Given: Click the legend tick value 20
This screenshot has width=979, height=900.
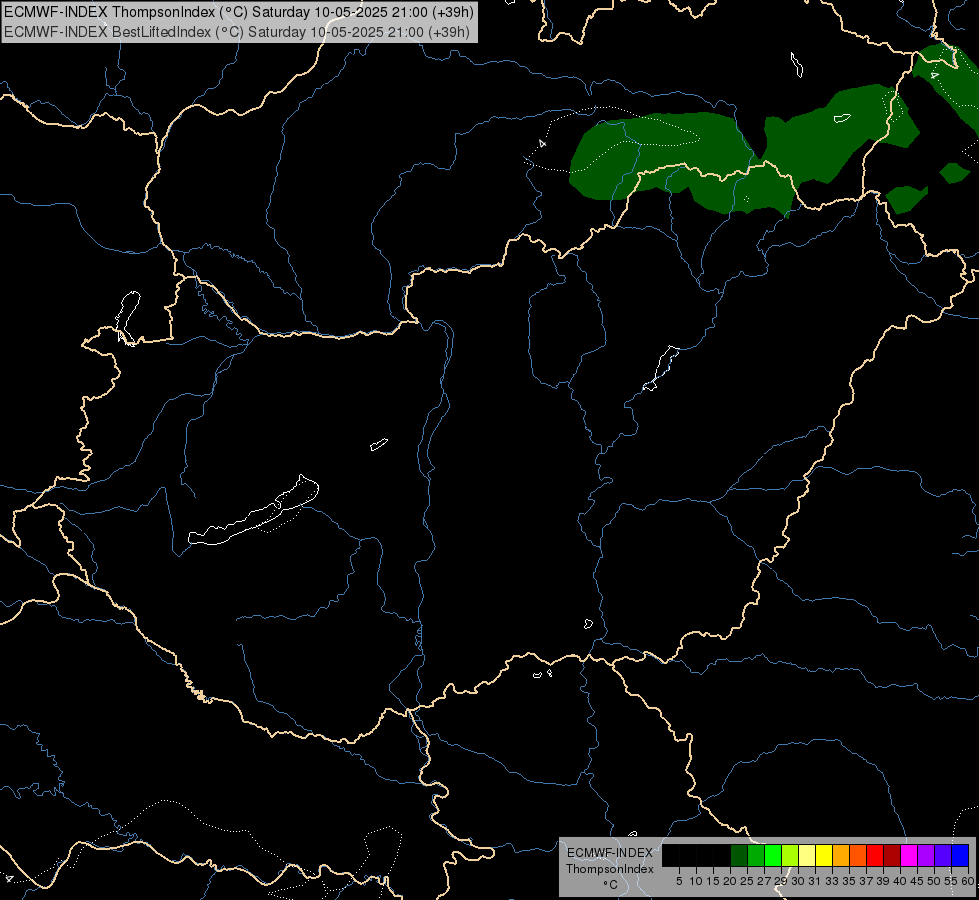Looking at the screenshot, I should [x=730, y=881].
